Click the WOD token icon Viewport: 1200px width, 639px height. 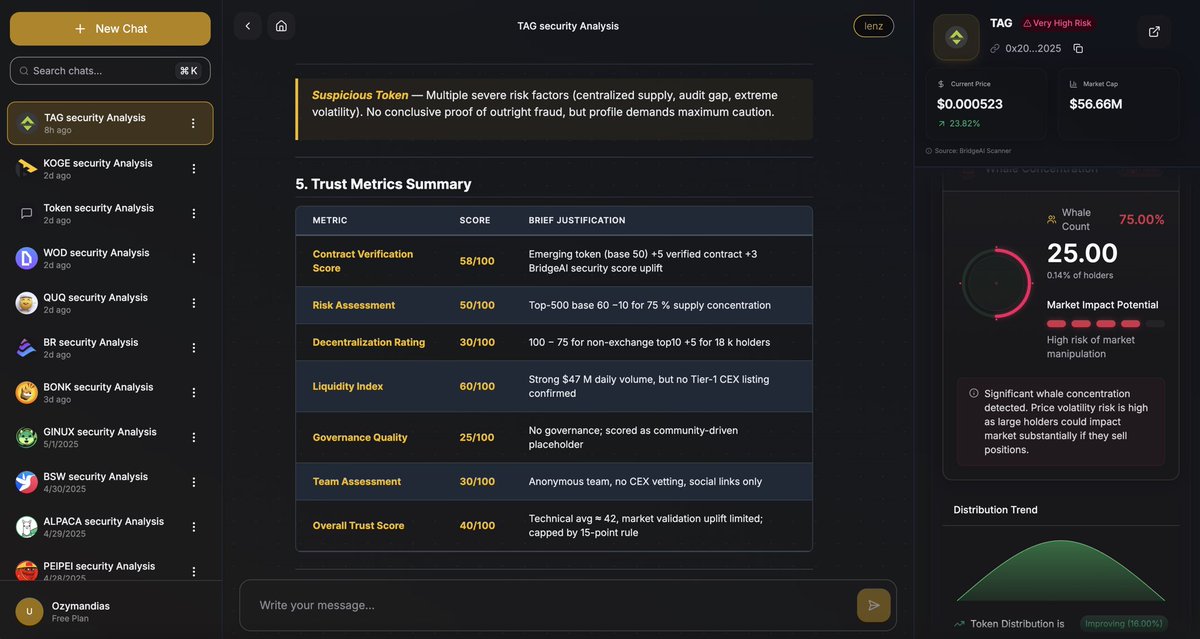(x=27, y=258)
